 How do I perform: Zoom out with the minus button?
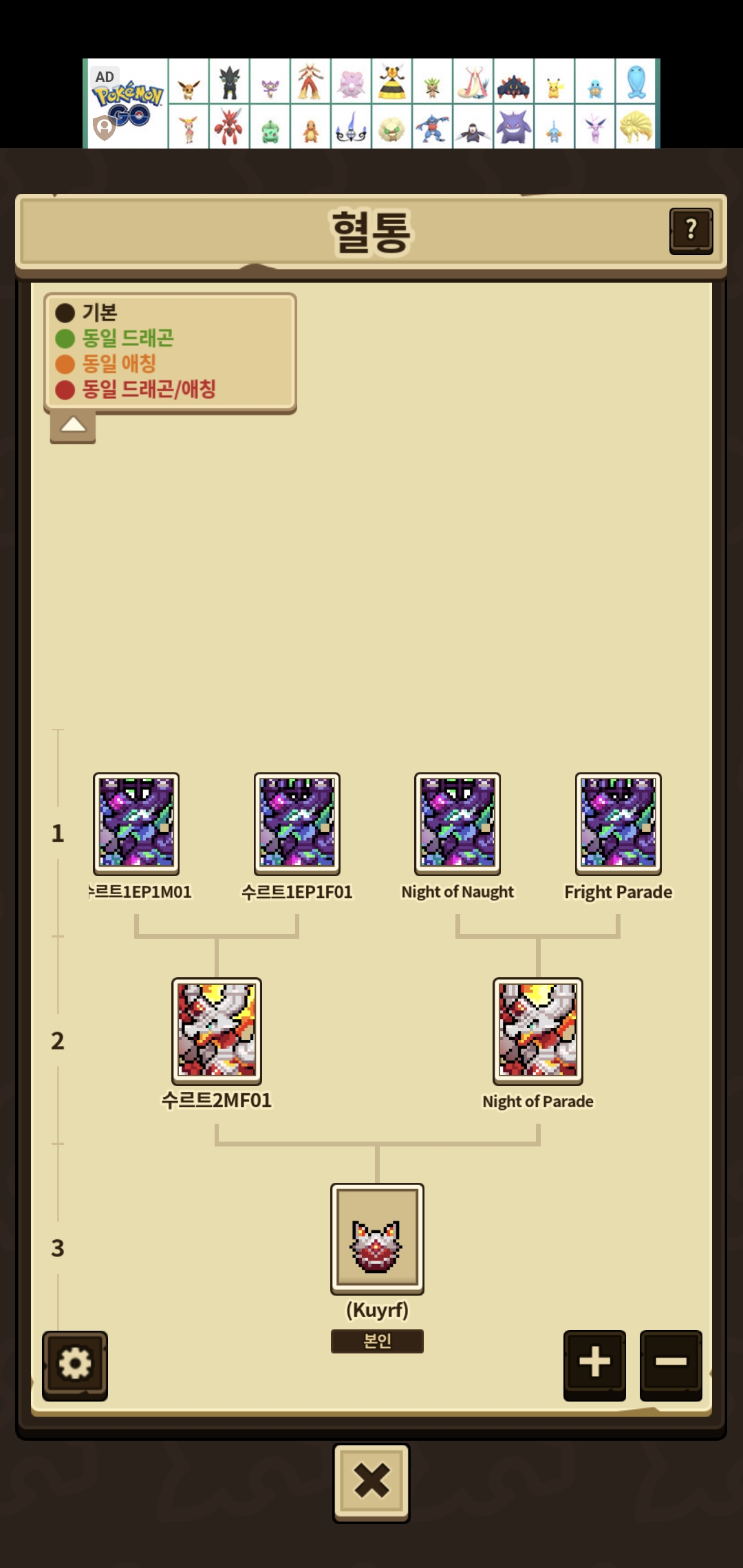click(671, 1364)
